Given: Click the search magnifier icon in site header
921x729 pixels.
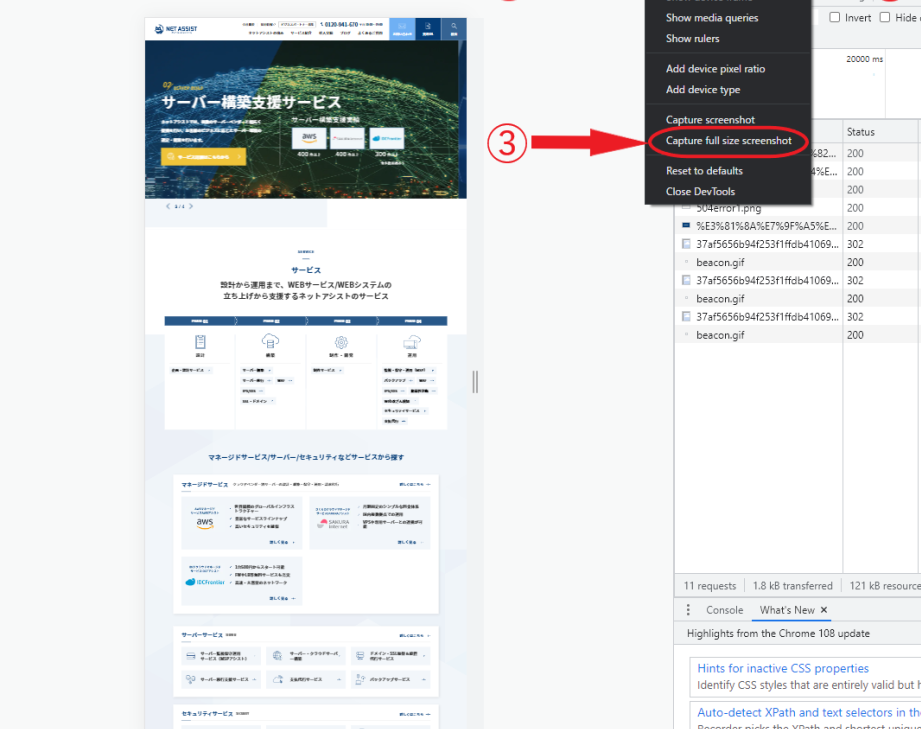Looking at the screenshot, I should point(454,28).
